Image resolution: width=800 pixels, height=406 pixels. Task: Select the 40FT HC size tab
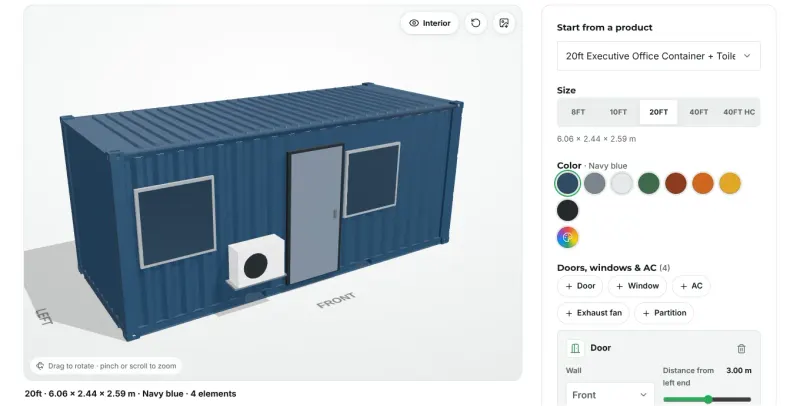pos(739,112)
